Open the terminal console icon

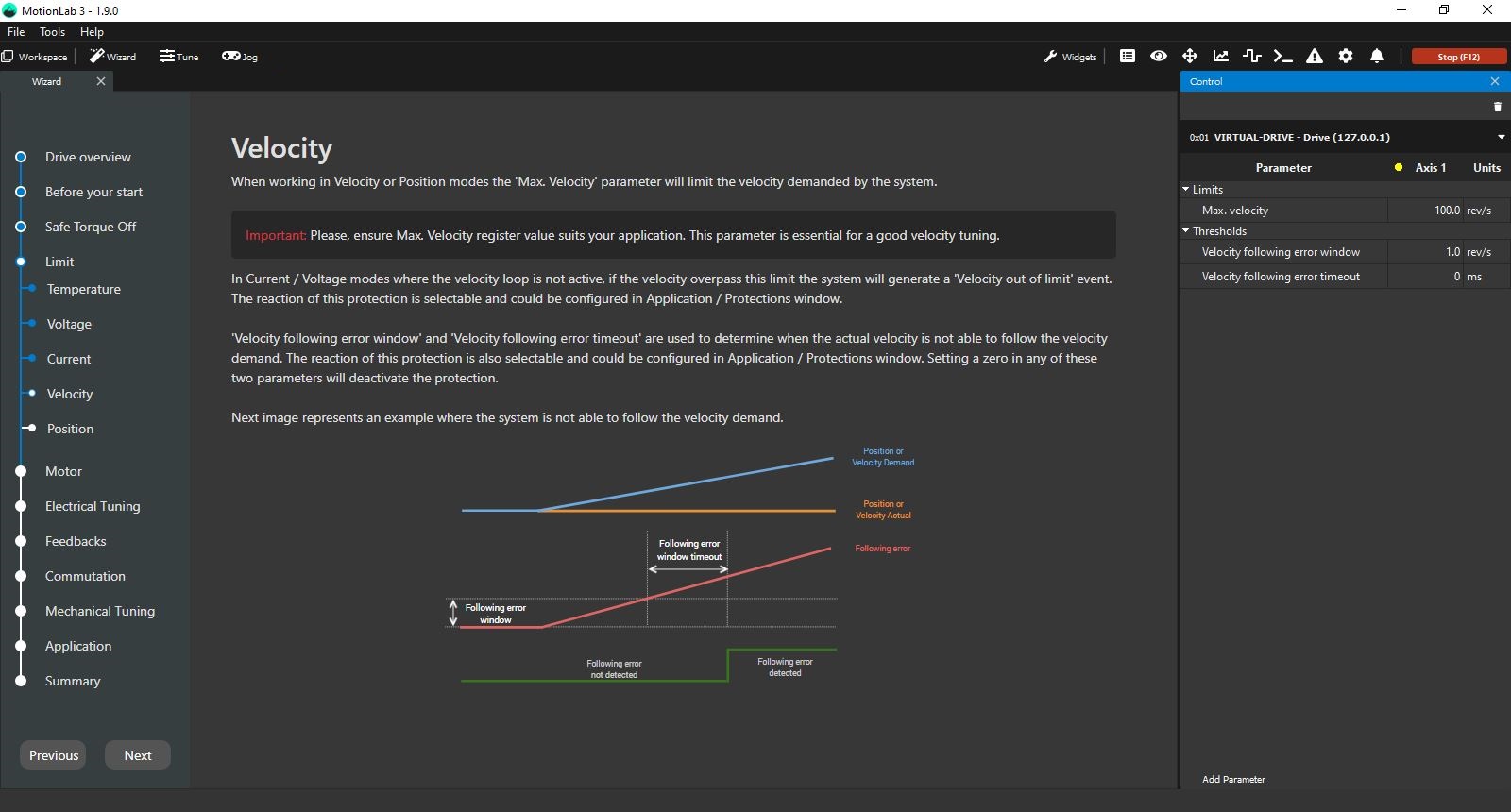point(1282,57)
